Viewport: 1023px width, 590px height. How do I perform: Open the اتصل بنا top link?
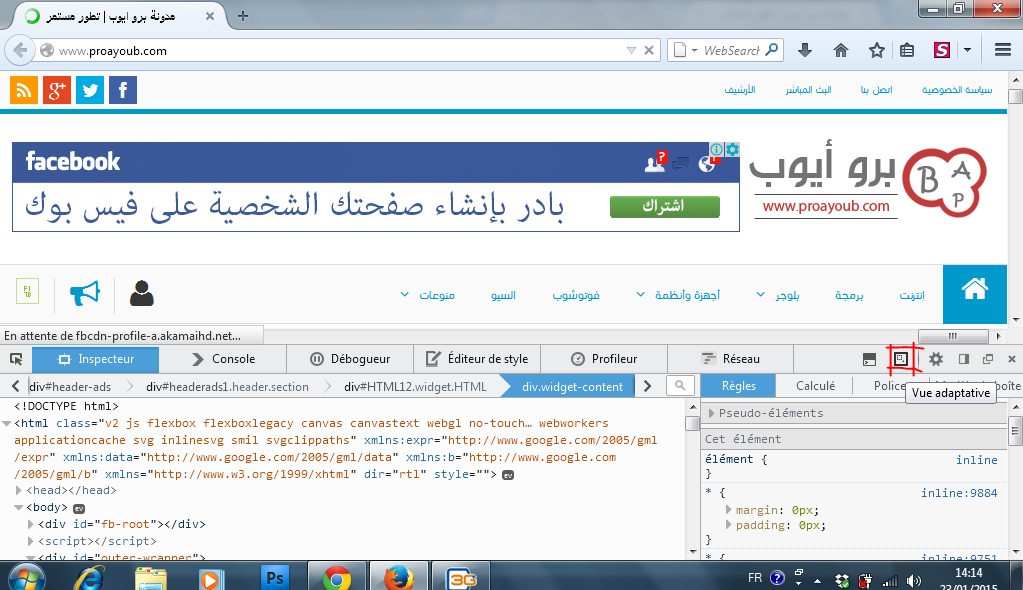pos(876,89)
